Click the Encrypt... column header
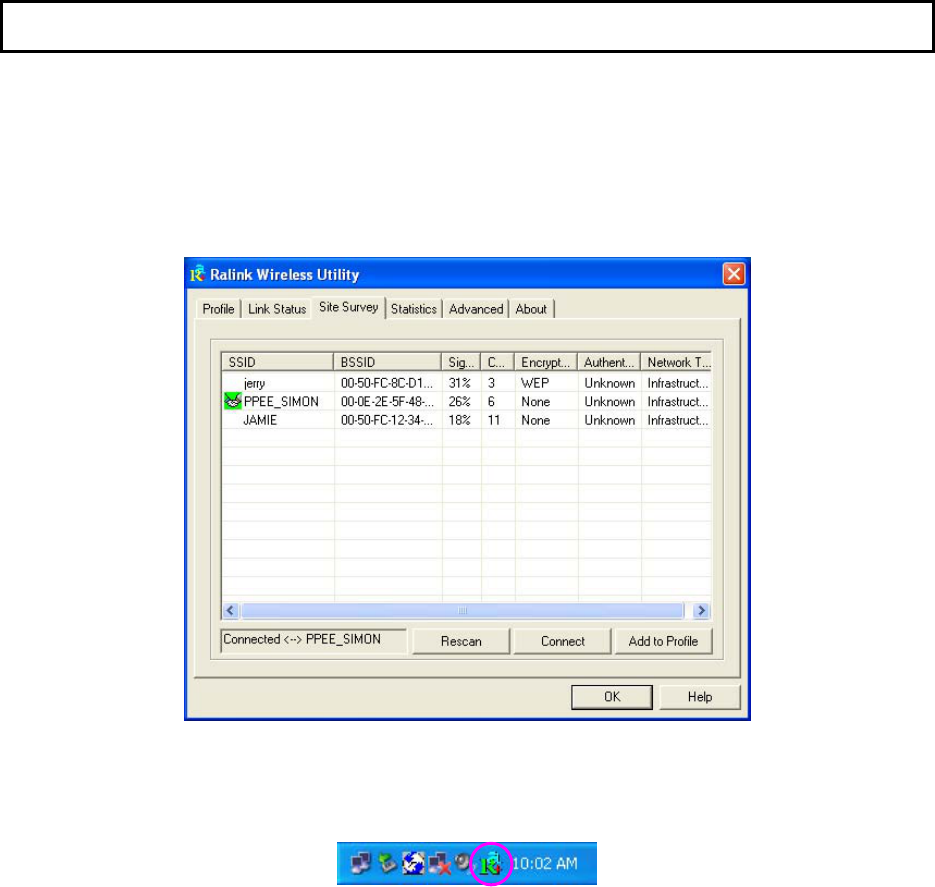Screen dimensions: 935x887 (x=546, y=362)
